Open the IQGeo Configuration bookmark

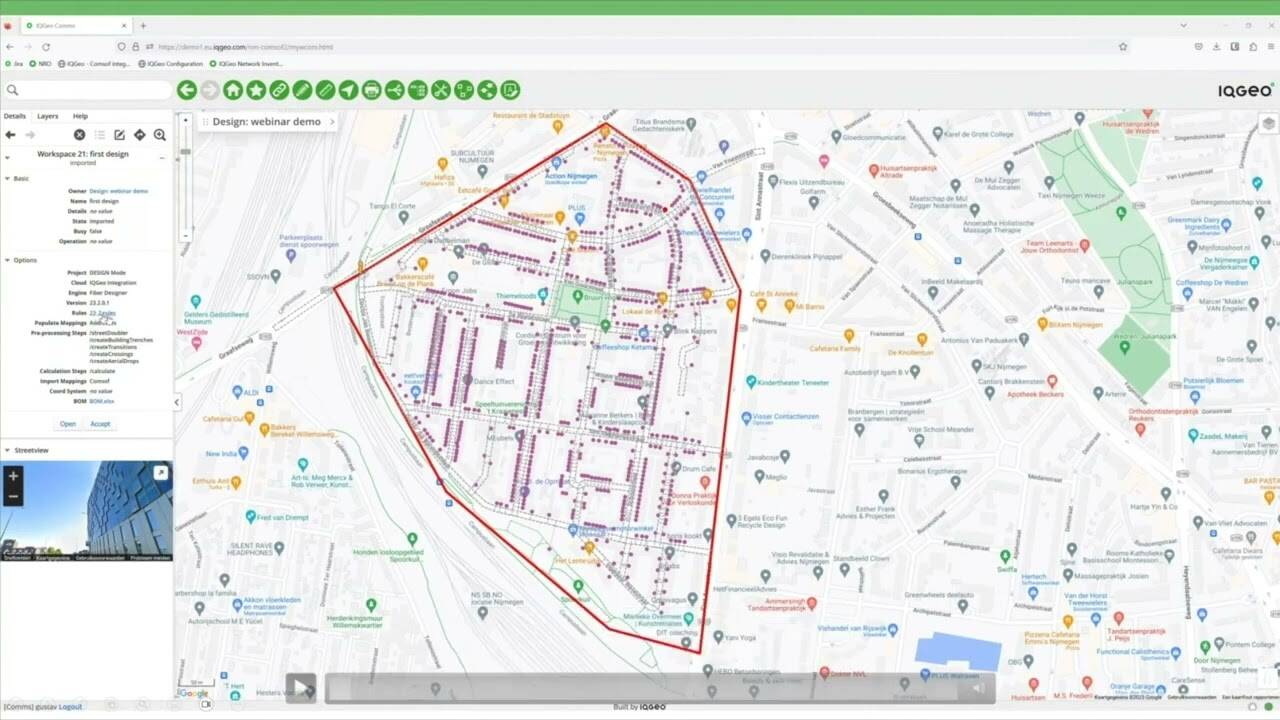tap(171, 64)
